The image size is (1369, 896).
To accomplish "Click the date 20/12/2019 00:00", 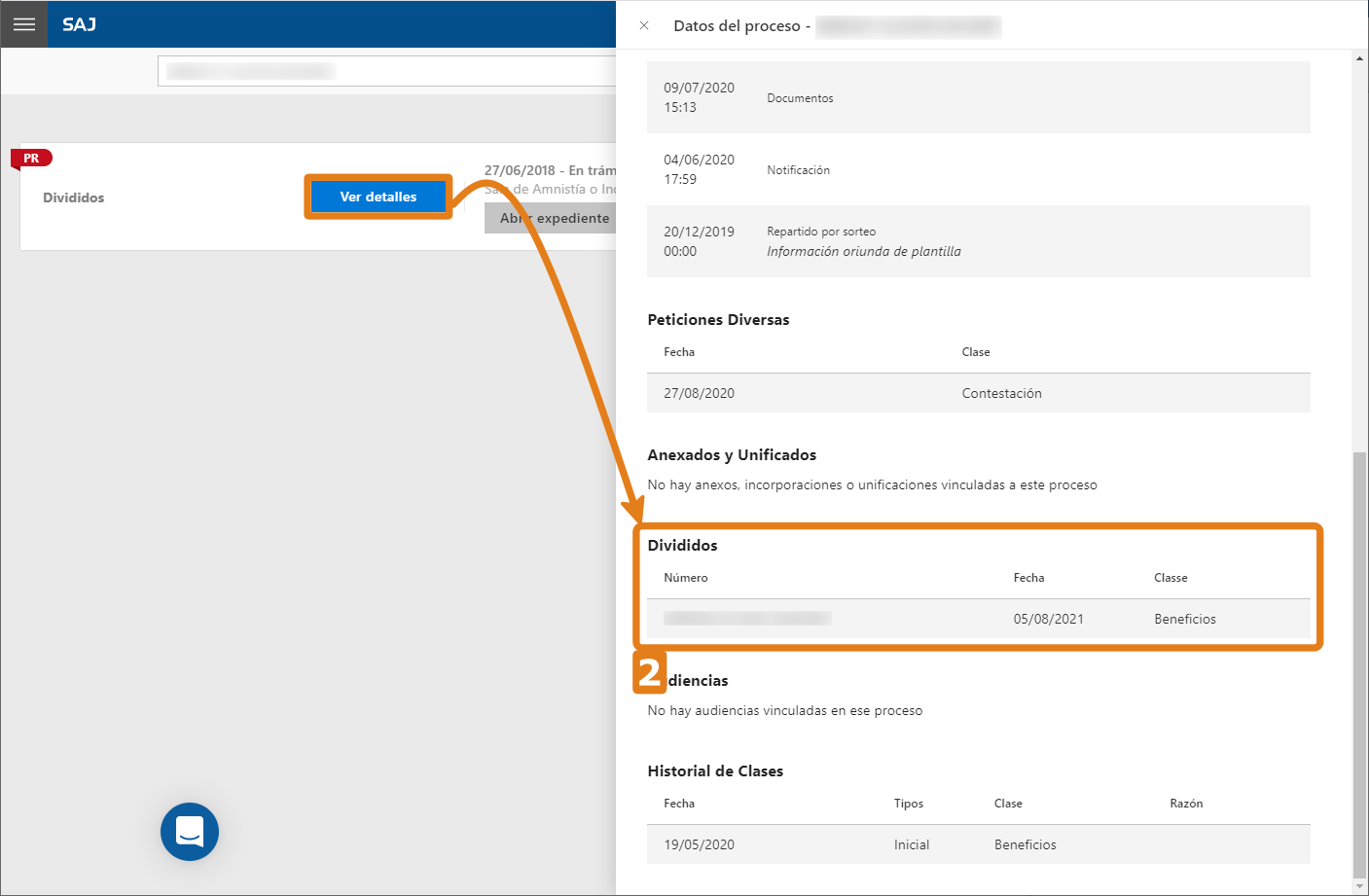I will [x=699, y=241].
